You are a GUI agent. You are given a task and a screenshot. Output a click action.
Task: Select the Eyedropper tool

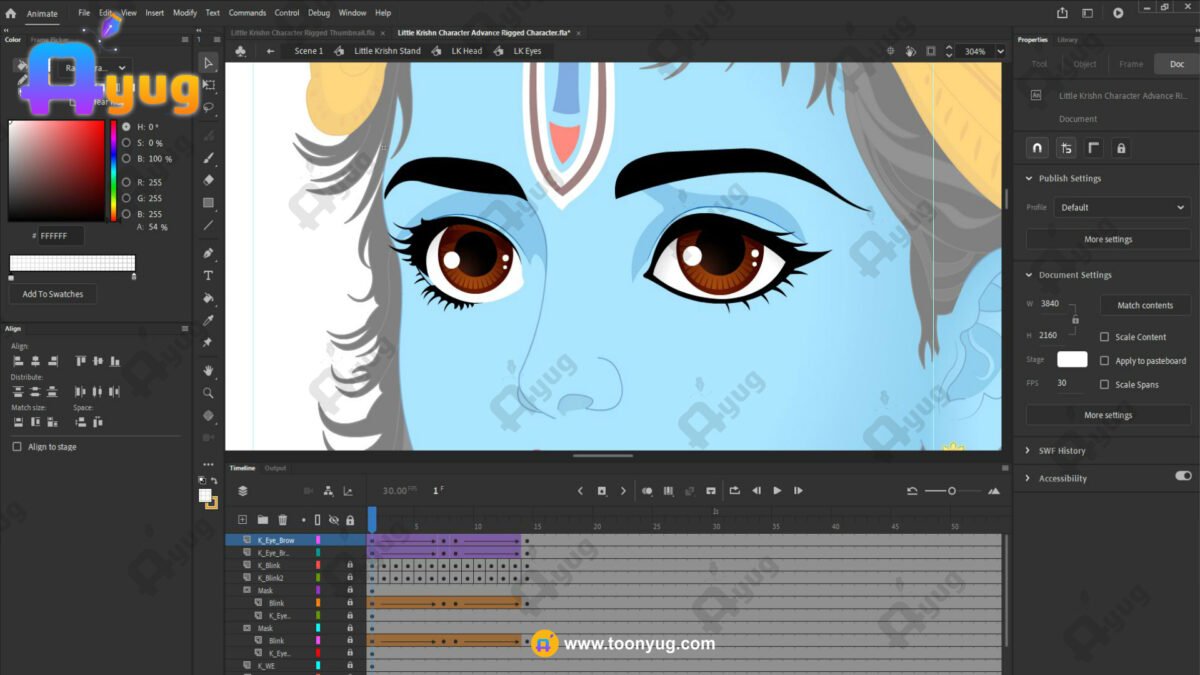tap(208, 320)
